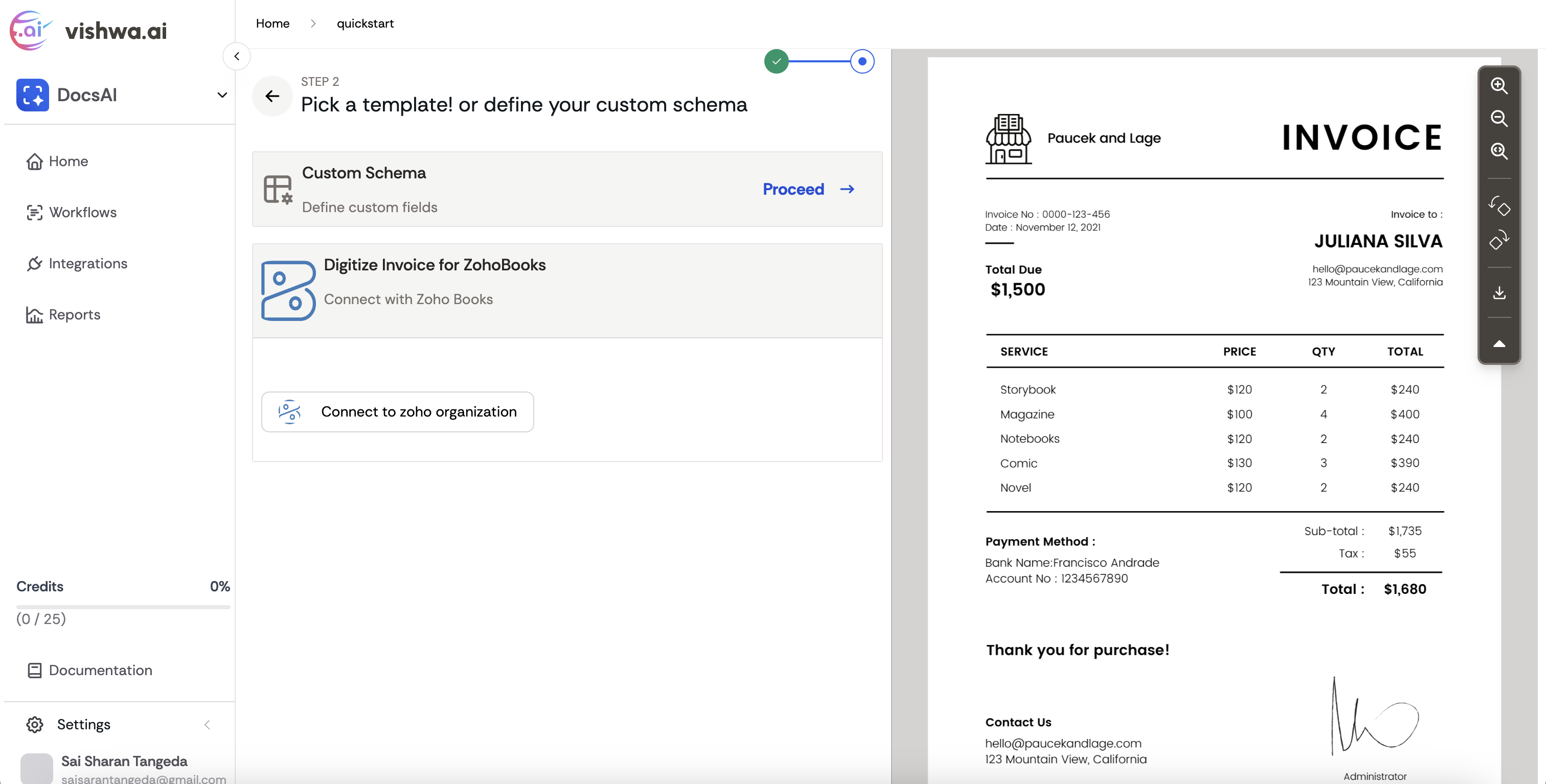Click the completed step one indicator

pyautogui.click(x=776, y=61)
